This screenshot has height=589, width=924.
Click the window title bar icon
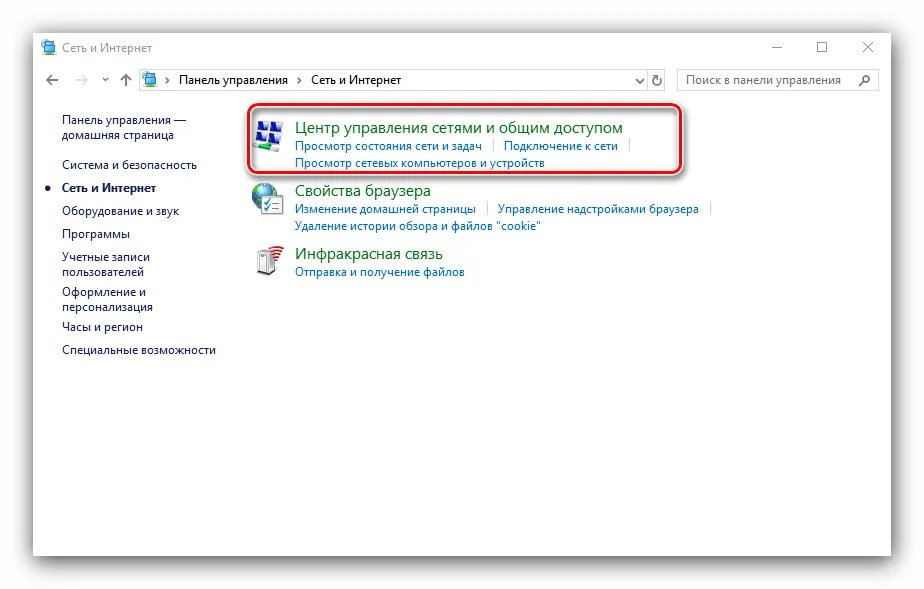(x=48, y=47)
